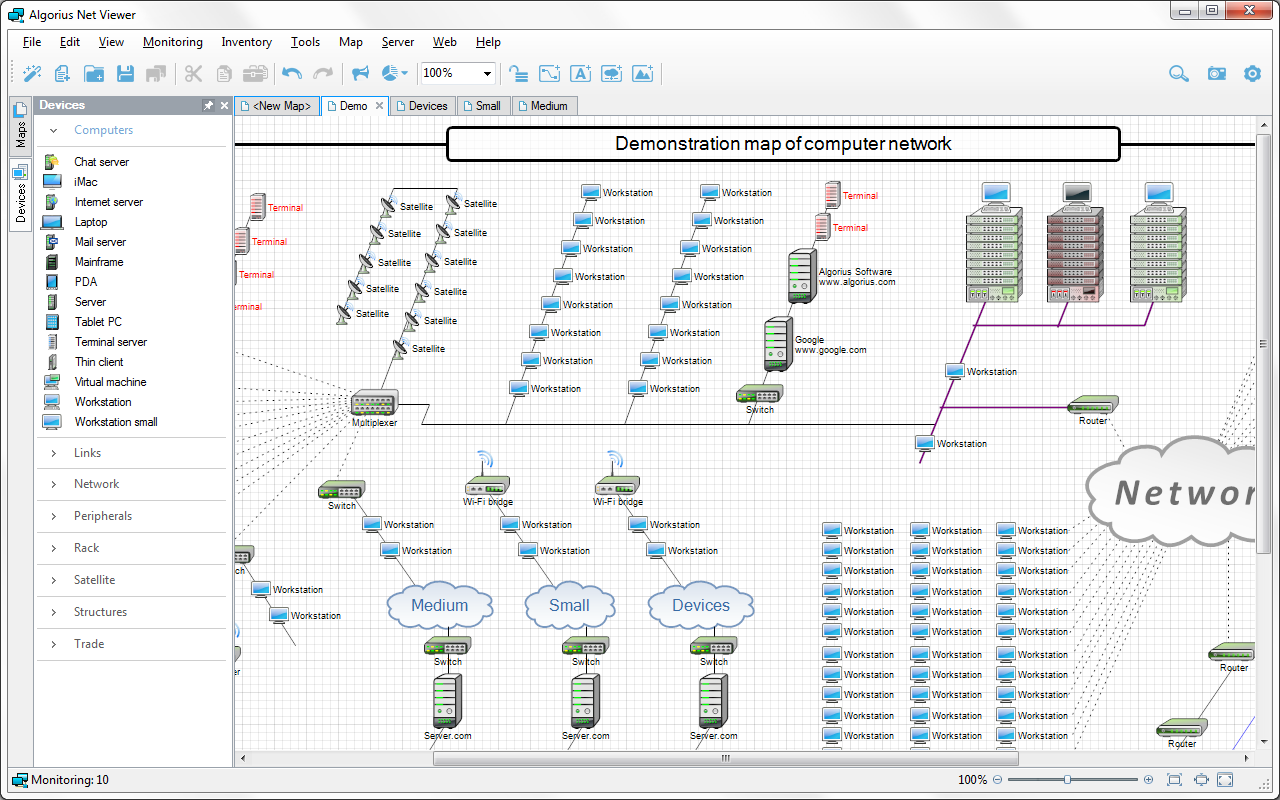Click the Algorius Software server node
Image resolution: width=1280 pixels, height=800 pixels.
point(802,276)
